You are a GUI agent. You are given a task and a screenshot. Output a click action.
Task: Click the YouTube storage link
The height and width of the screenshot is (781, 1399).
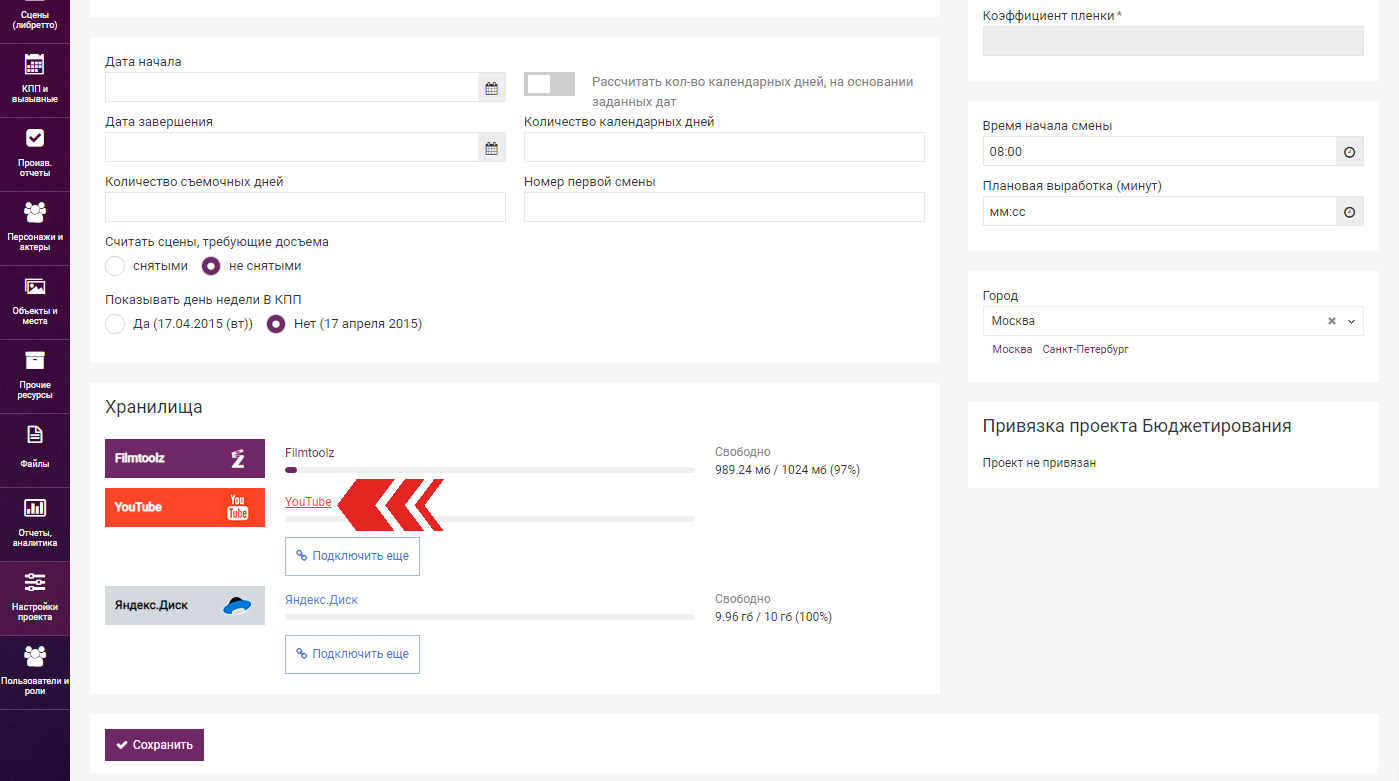[x=308, y=502]
